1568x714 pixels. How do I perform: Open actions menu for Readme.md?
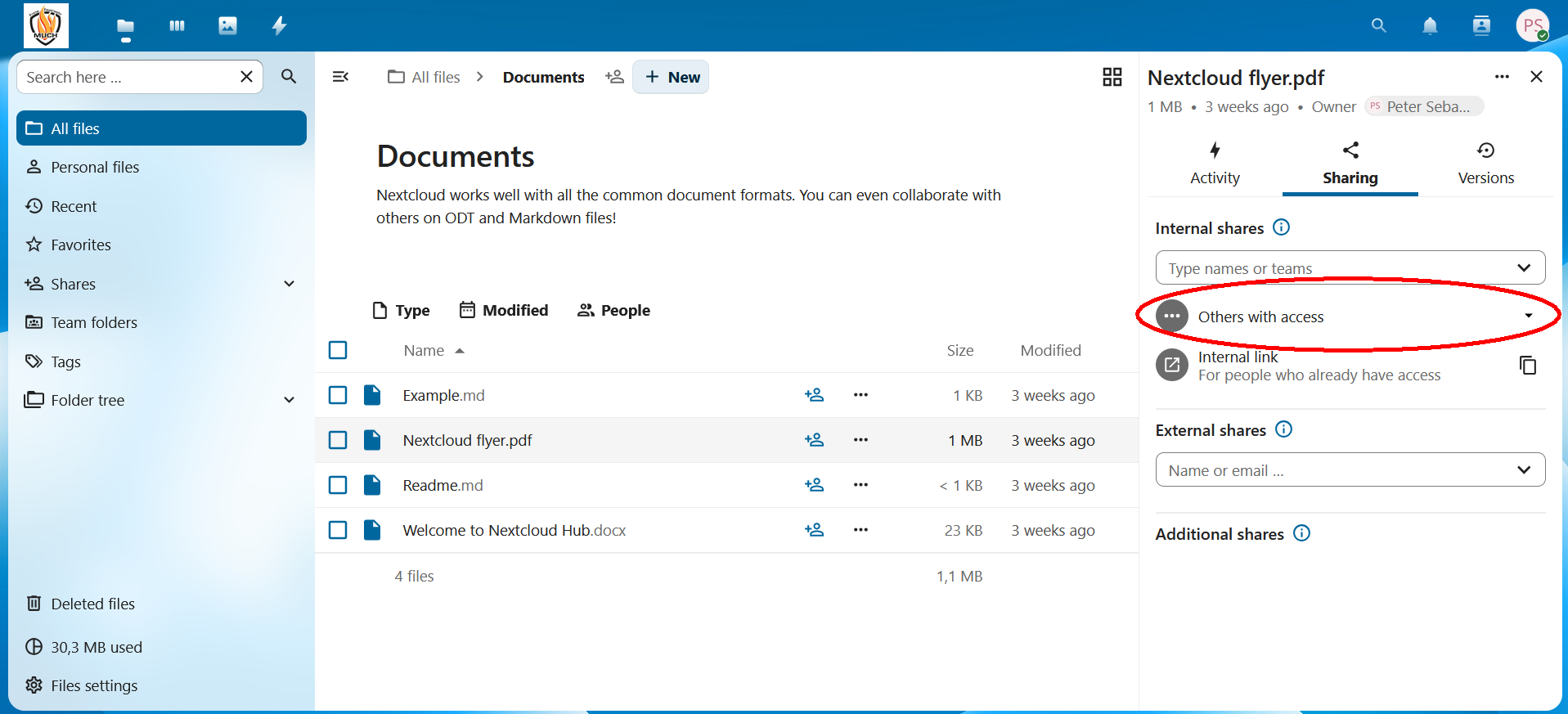860,485
